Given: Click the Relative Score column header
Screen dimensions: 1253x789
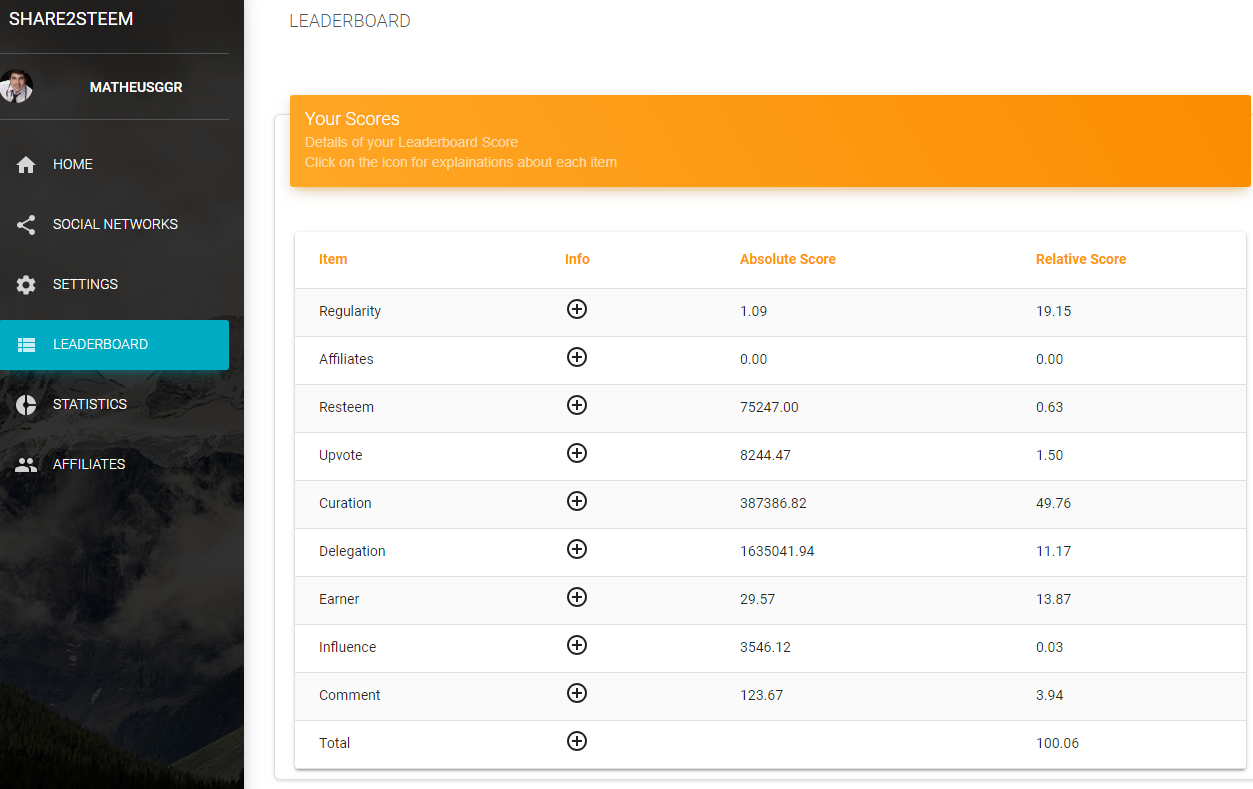Looking at the screenshot, I should [1081, 259].
